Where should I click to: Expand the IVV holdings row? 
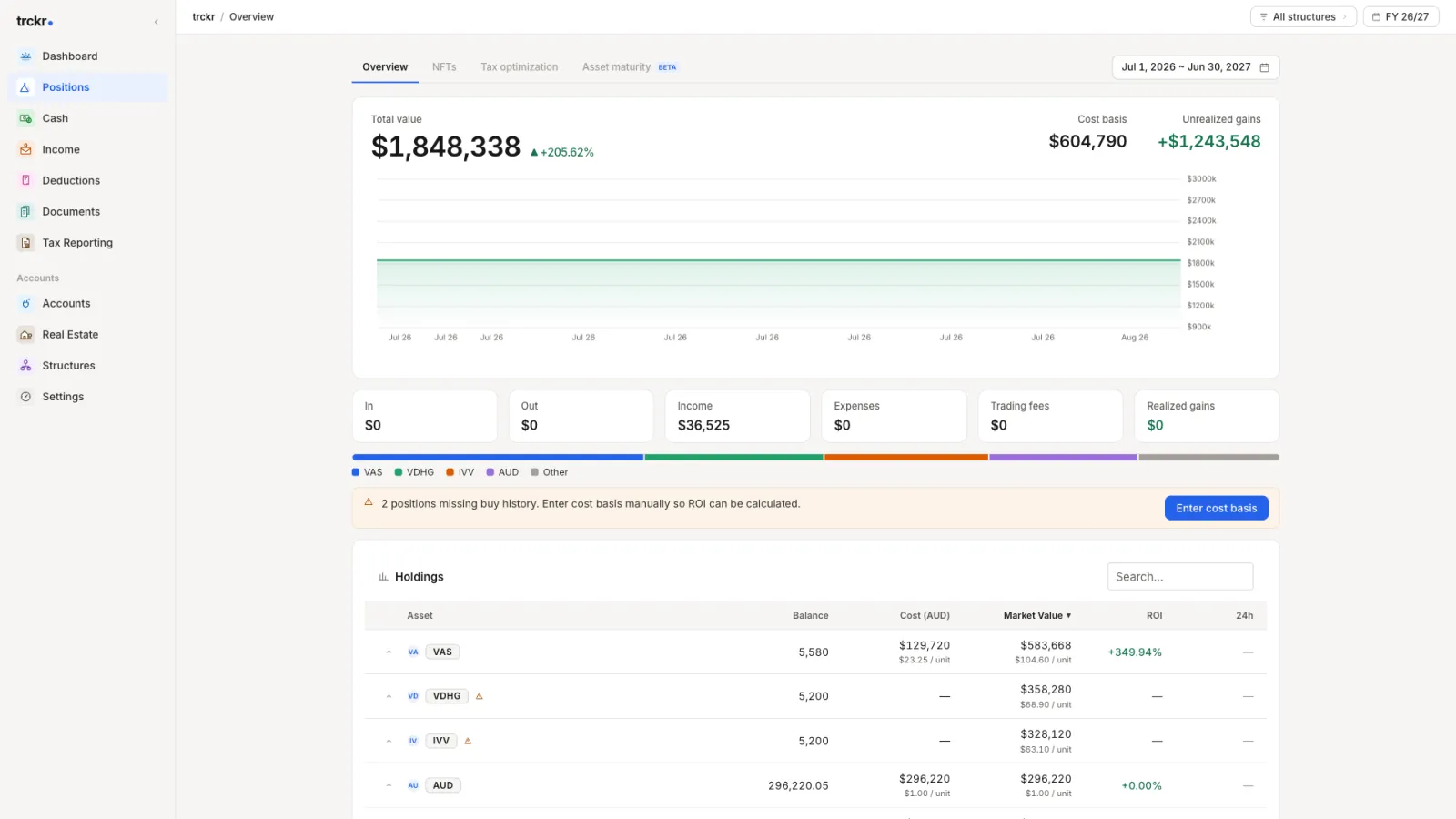[x=389, y=741]
